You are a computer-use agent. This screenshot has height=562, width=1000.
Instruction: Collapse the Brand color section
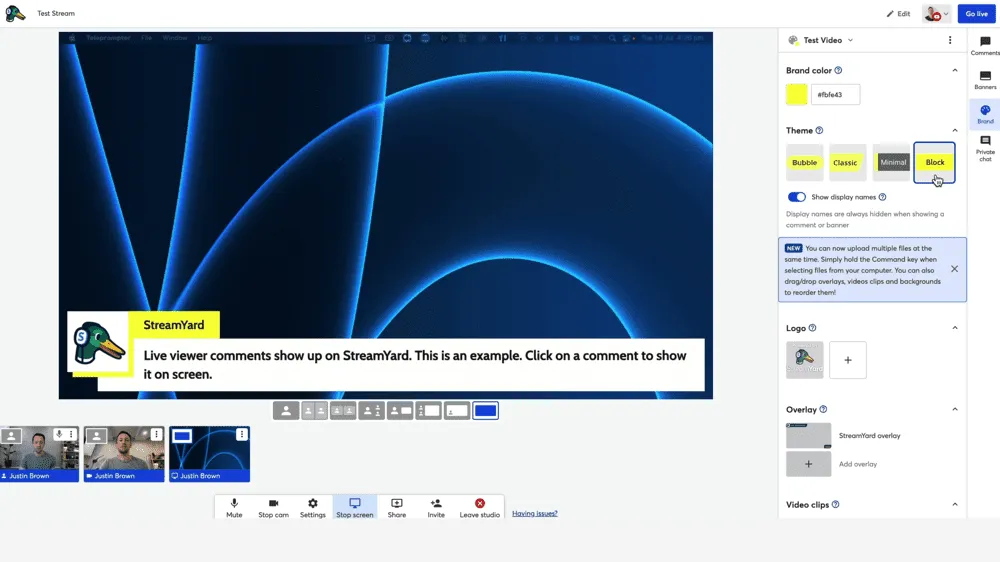pos(954,71)
